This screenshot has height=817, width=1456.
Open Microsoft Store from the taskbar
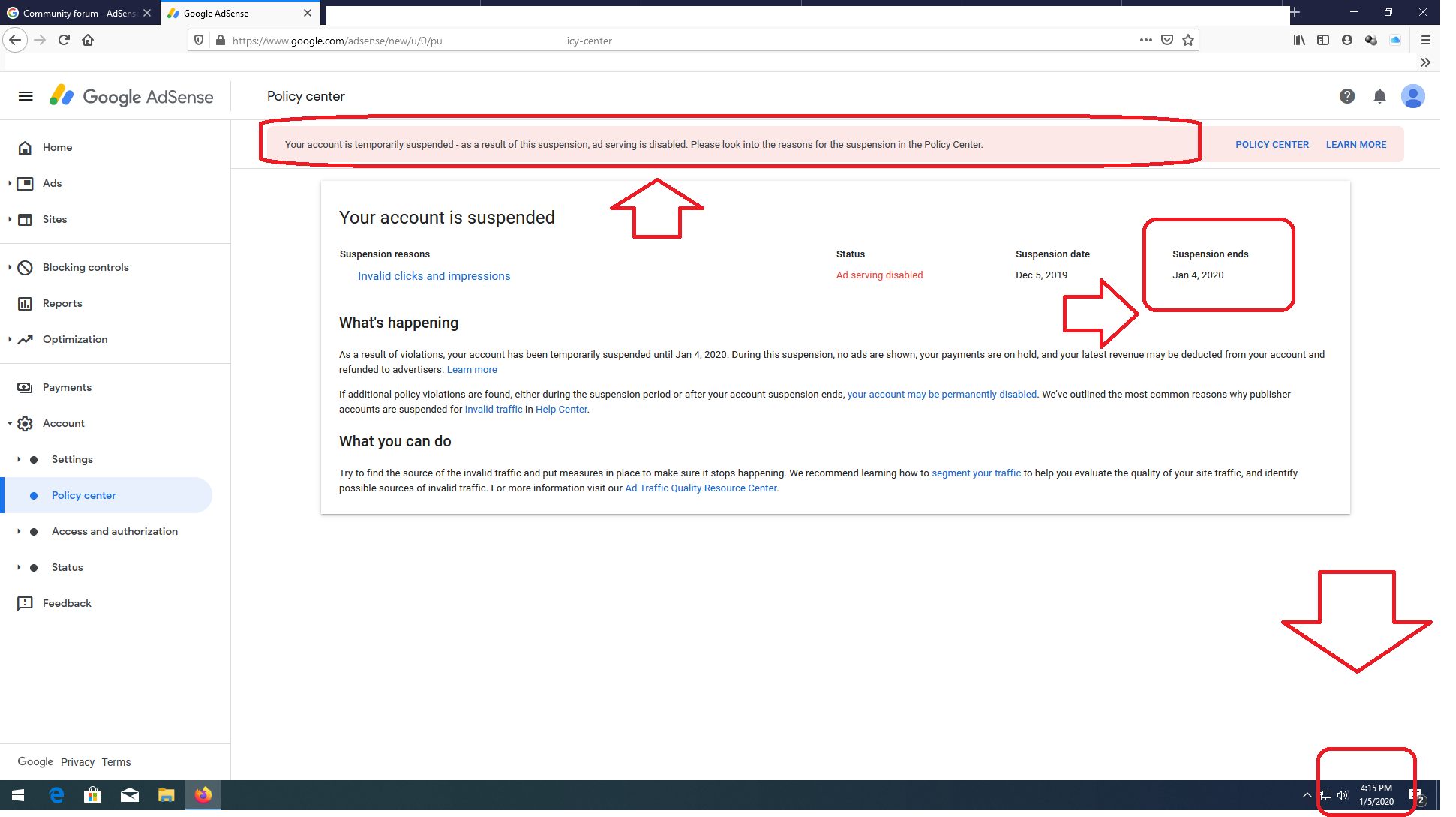coord(93,795)
